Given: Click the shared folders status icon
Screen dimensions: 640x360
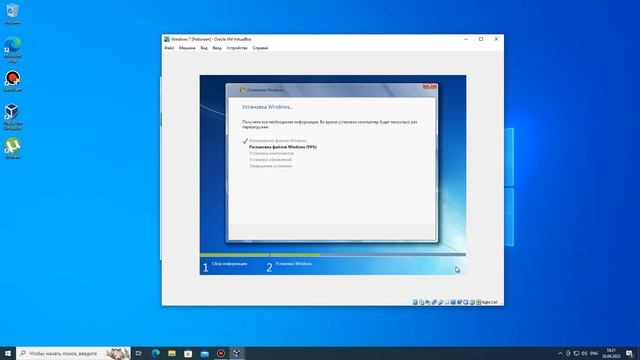Looking at the screenshot, I should coord(447,302).
